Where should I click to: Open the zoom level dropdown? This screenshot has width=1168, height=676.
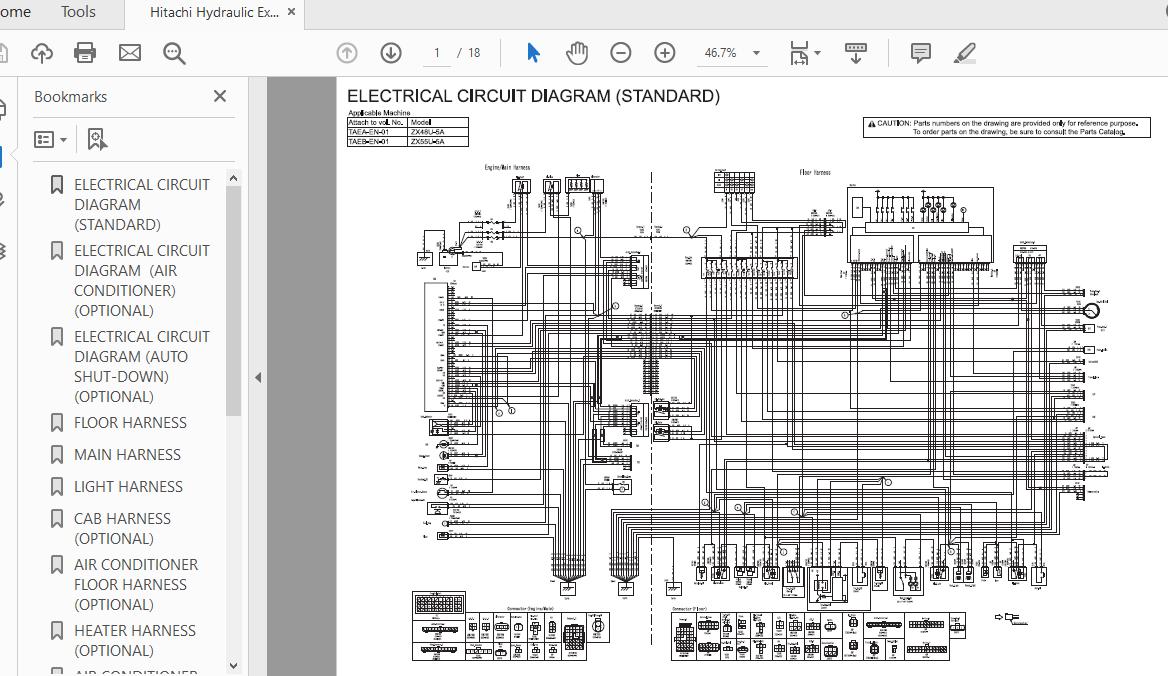(x=756, y=53)
